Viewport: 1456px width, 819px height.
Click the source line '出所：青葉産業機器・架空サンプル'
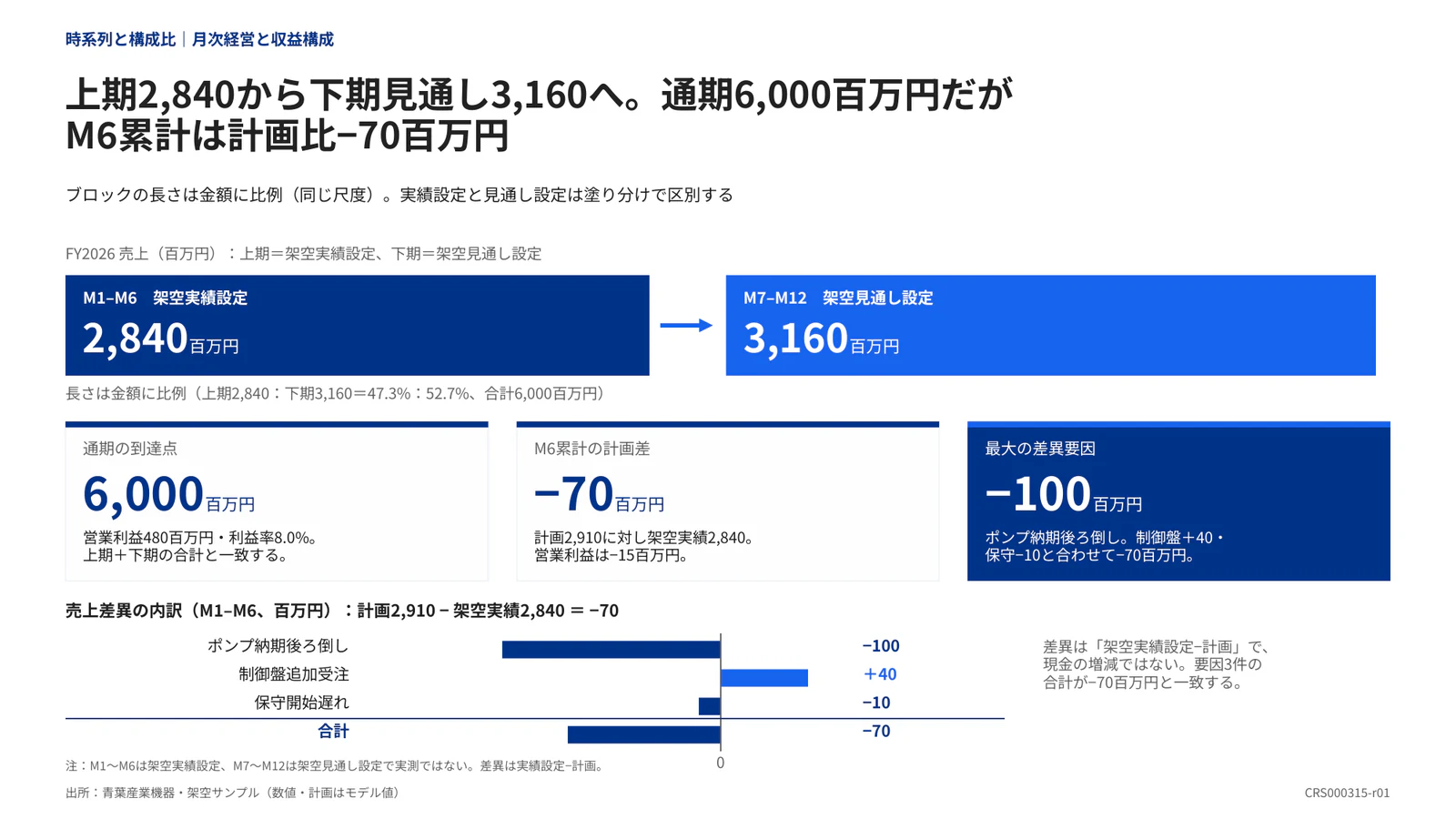[x=236, y=793]
